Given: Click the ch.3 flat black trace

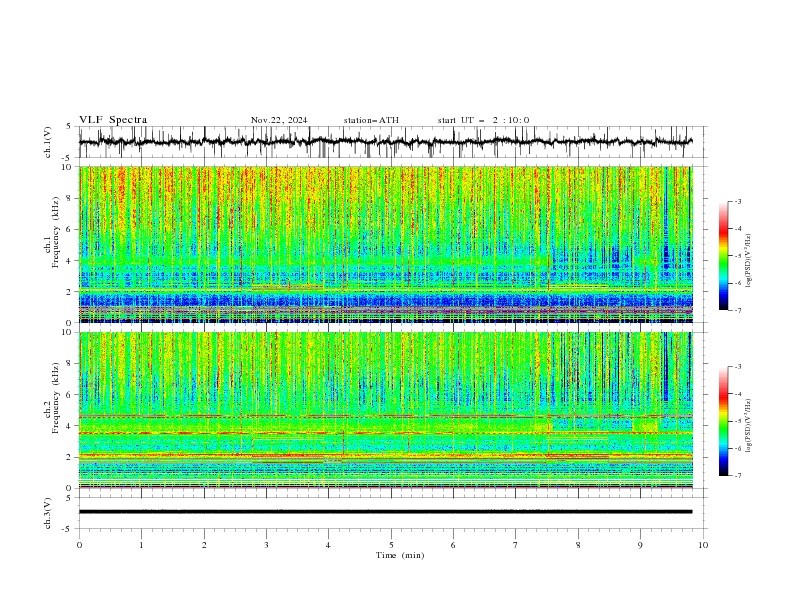Looking at the screenshot, I should (386, 512).
